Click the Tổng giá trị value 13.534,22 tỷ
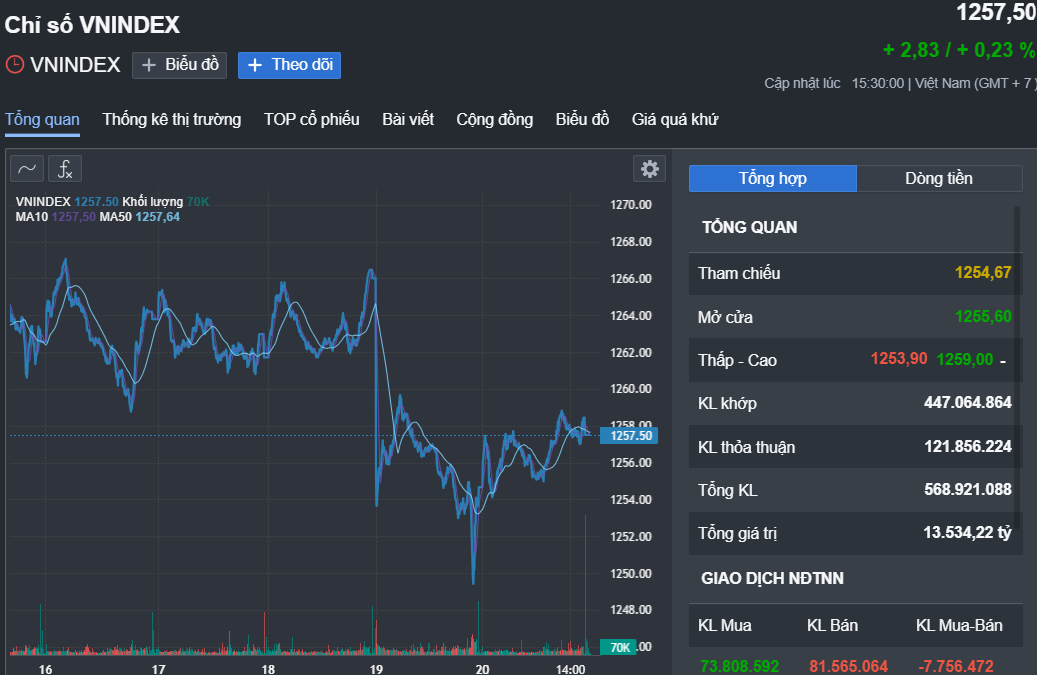Viewport: 1037px width, 675px height. coord(968,533)
